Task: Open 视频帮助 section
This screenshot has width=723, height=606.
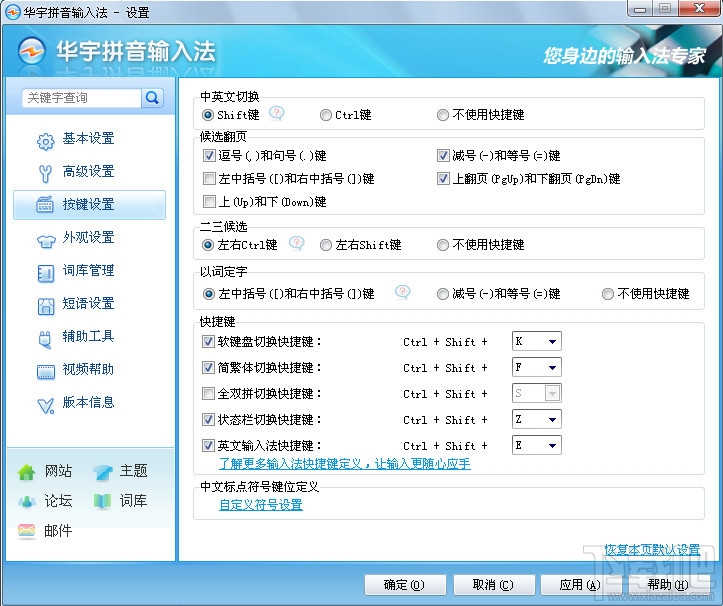Action: pos(89,369)
